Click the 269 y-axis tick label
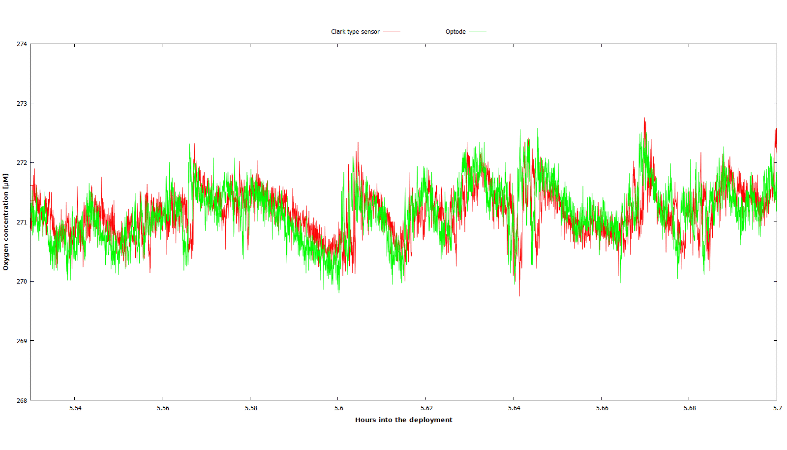The width and height of the screenshot is (787, 450). point(21,340)
